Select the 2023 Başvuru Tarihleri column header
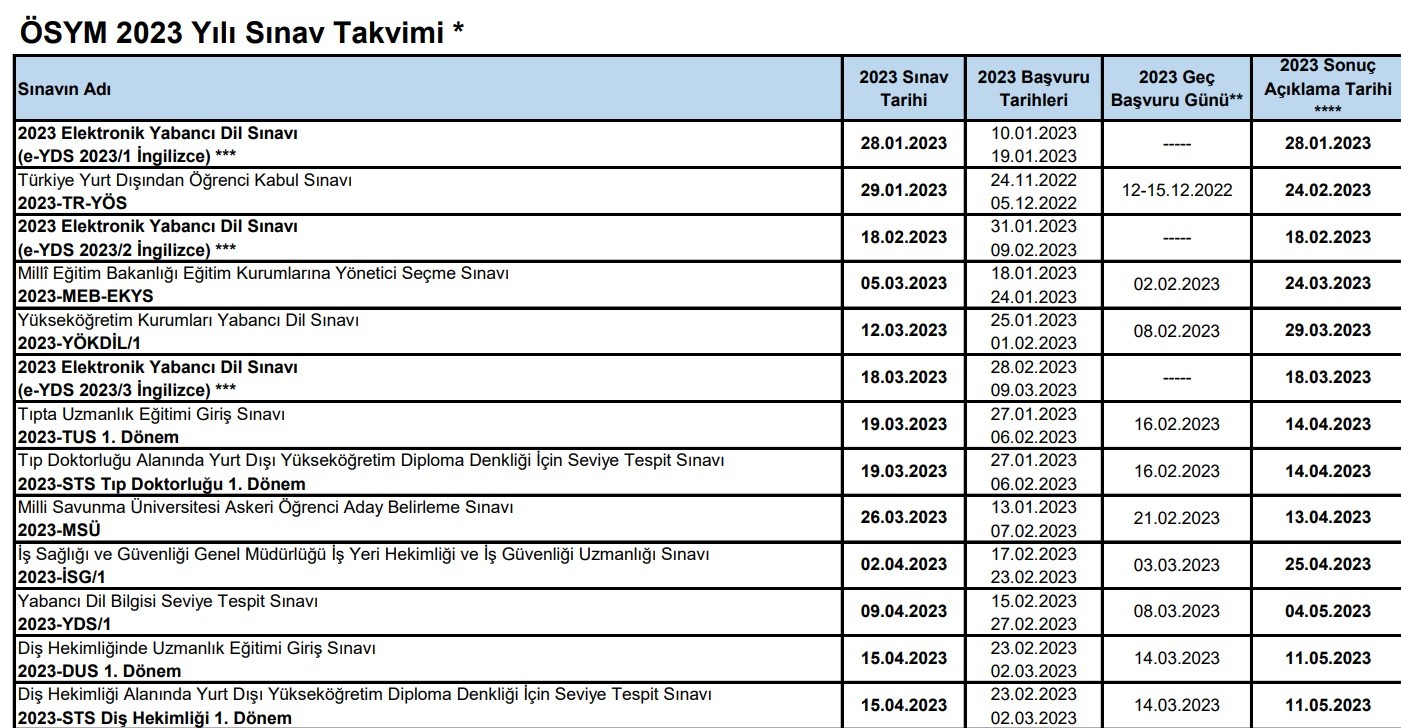The width and height of the screenshot is (1401, 728). coord(1034,88)
